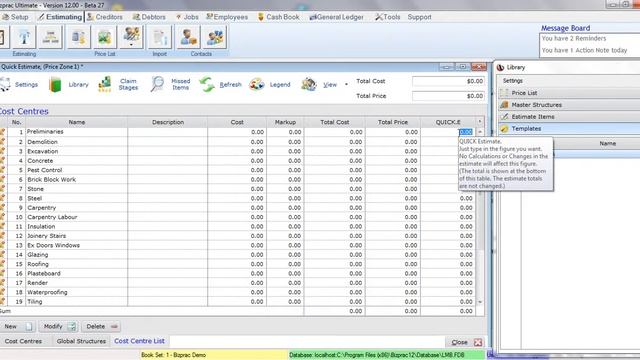640x360 pixels.
Task: Click the Name header in Library panel
Action: click(607, 143)
